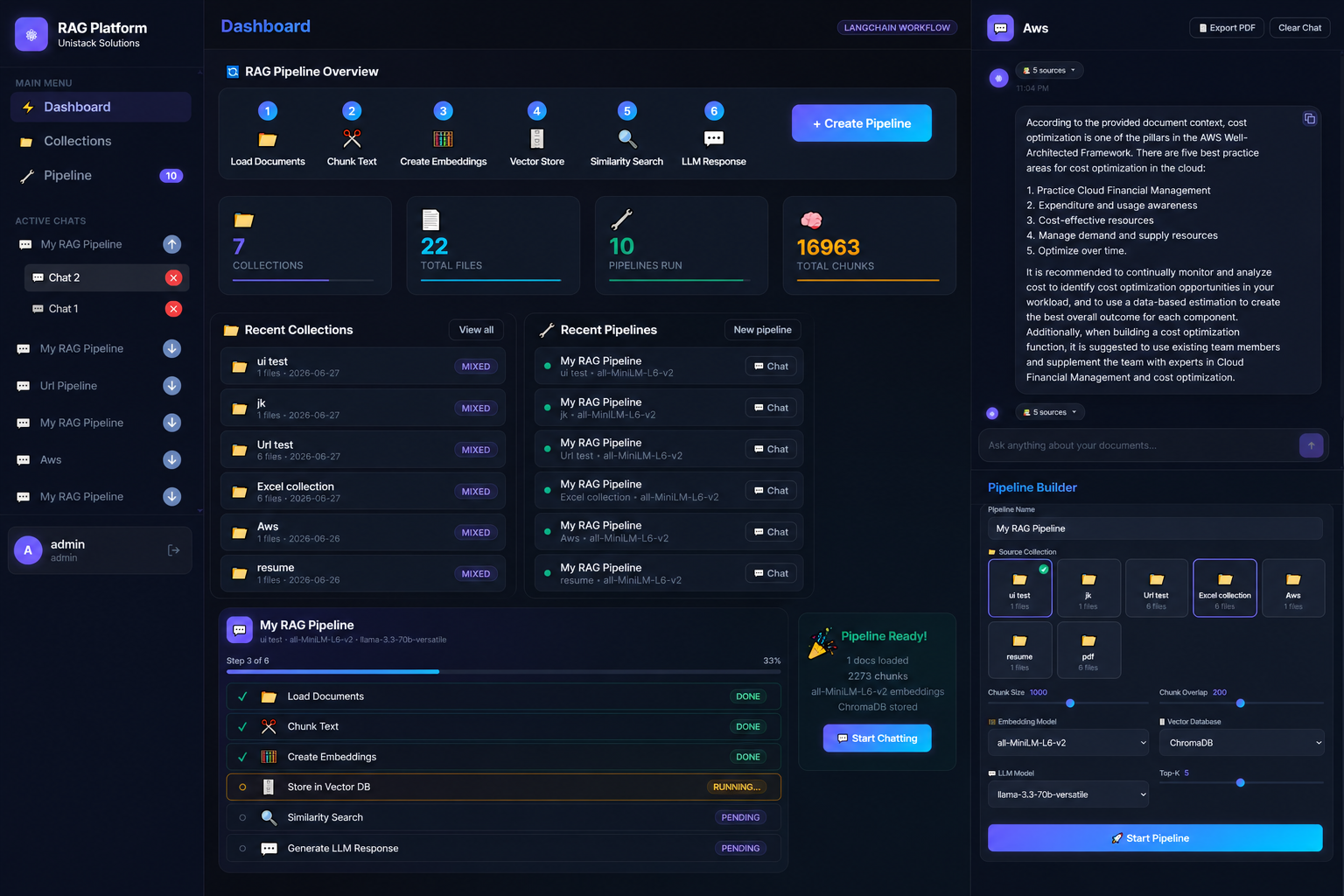Image resolution: width=1344 pixels, height=896 pixels.
Task: Click the folder icon on Collections card
Action: [243, 220]
